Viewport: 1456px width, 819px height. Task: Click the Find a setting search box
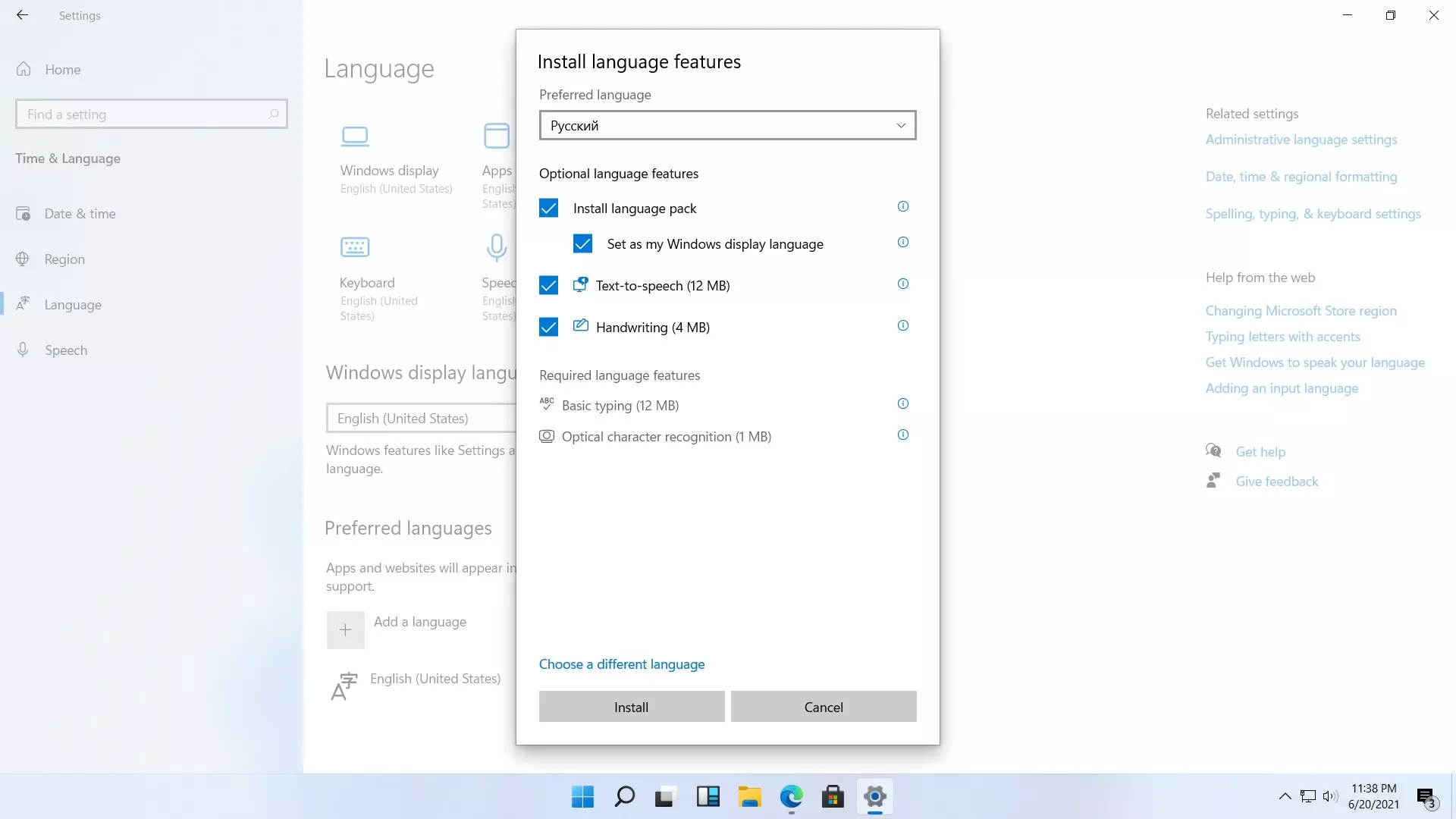click(144, 115)
